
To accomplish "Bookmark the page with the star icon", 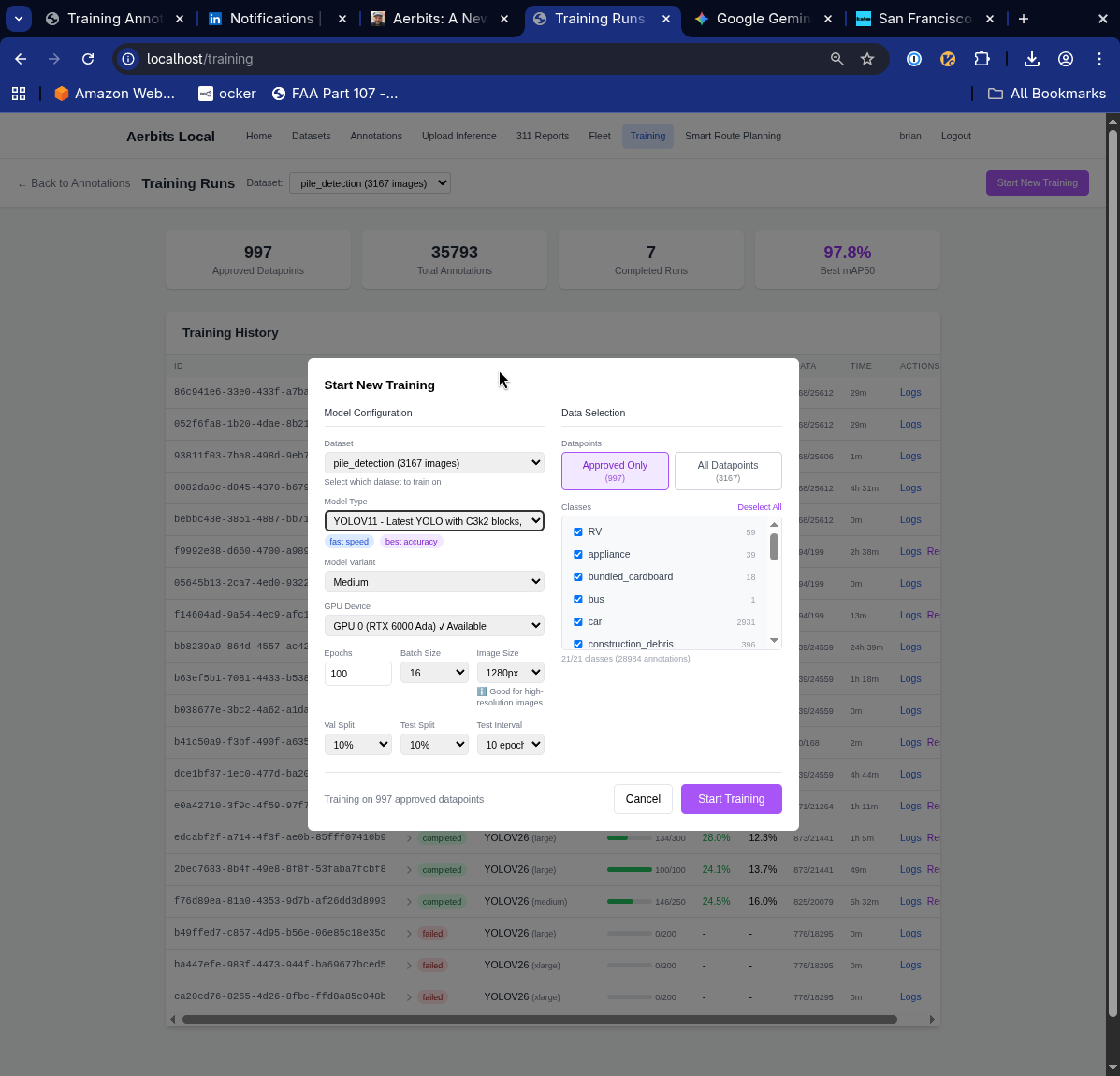I will (x=867, y=58).
